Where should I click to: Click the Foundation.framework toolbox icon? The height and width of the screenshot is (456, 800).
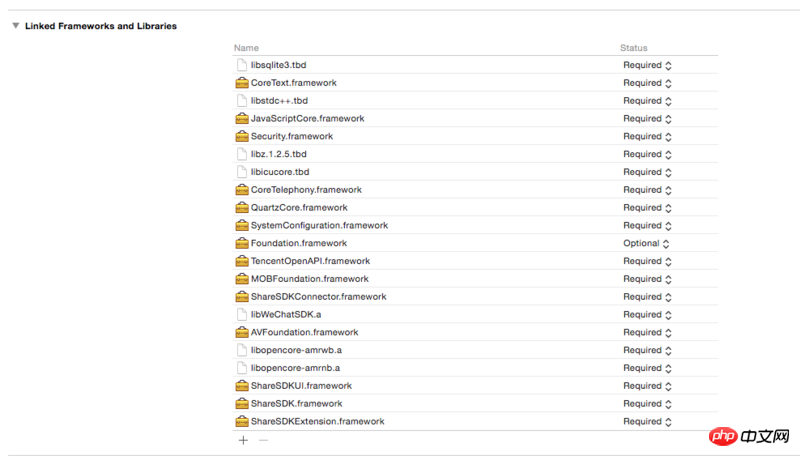(x=242, y=243)
